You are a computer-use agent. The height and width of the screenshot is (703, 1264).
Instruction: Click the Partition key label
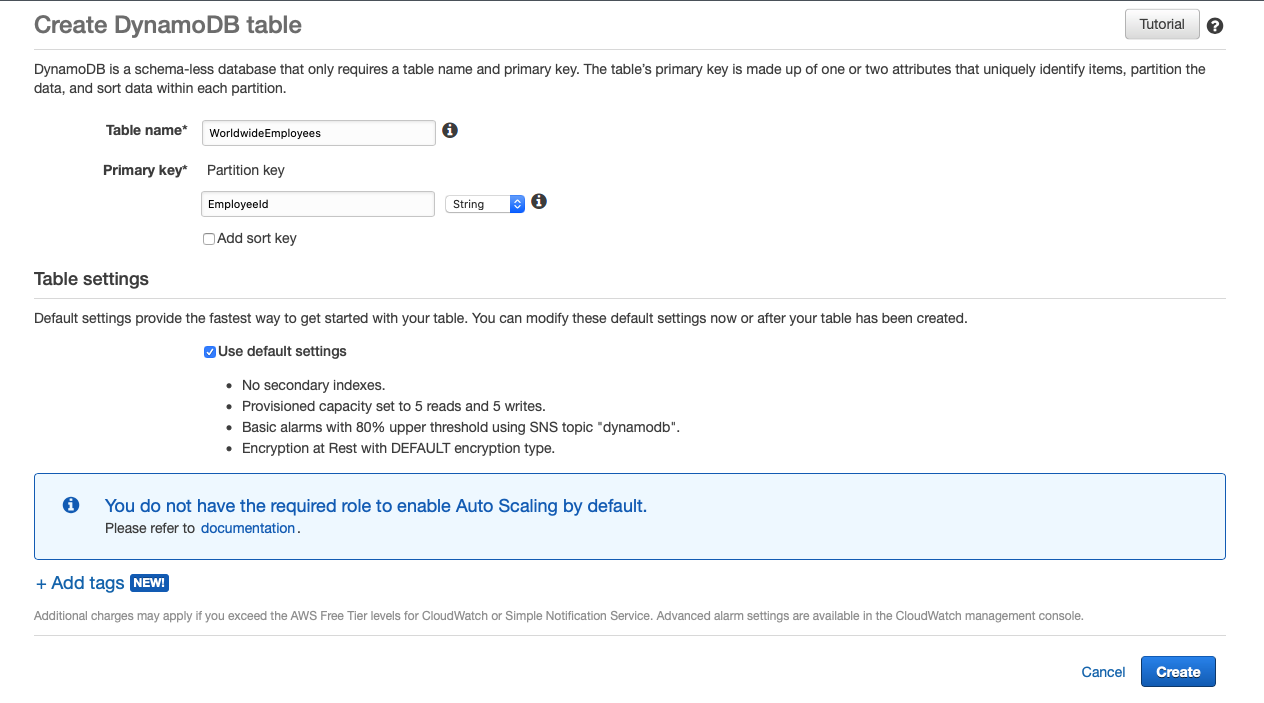point(246,170)
